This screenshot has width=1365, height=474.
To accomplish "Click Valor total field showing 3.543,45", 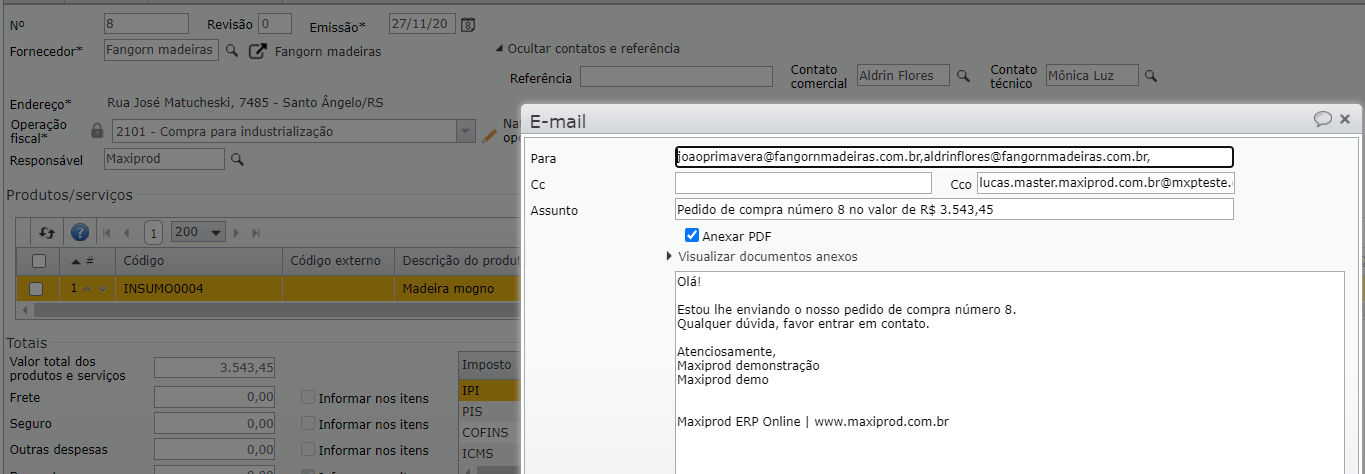I will [215, 368].
